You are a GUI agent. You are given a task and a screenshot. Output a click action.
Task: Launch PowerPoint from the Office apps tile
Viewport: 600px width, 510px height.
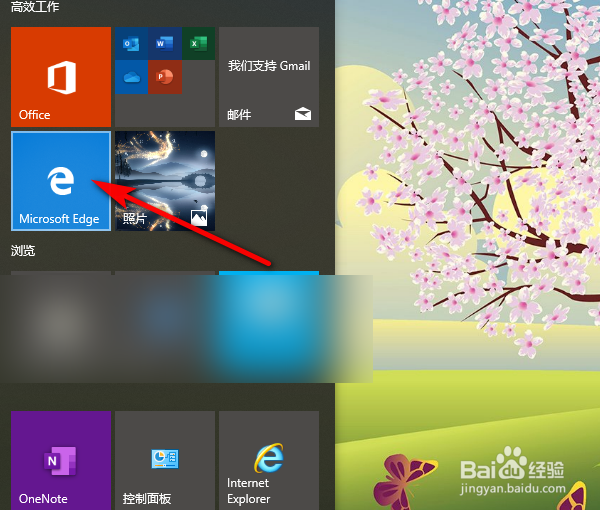(x=165, y=77)
